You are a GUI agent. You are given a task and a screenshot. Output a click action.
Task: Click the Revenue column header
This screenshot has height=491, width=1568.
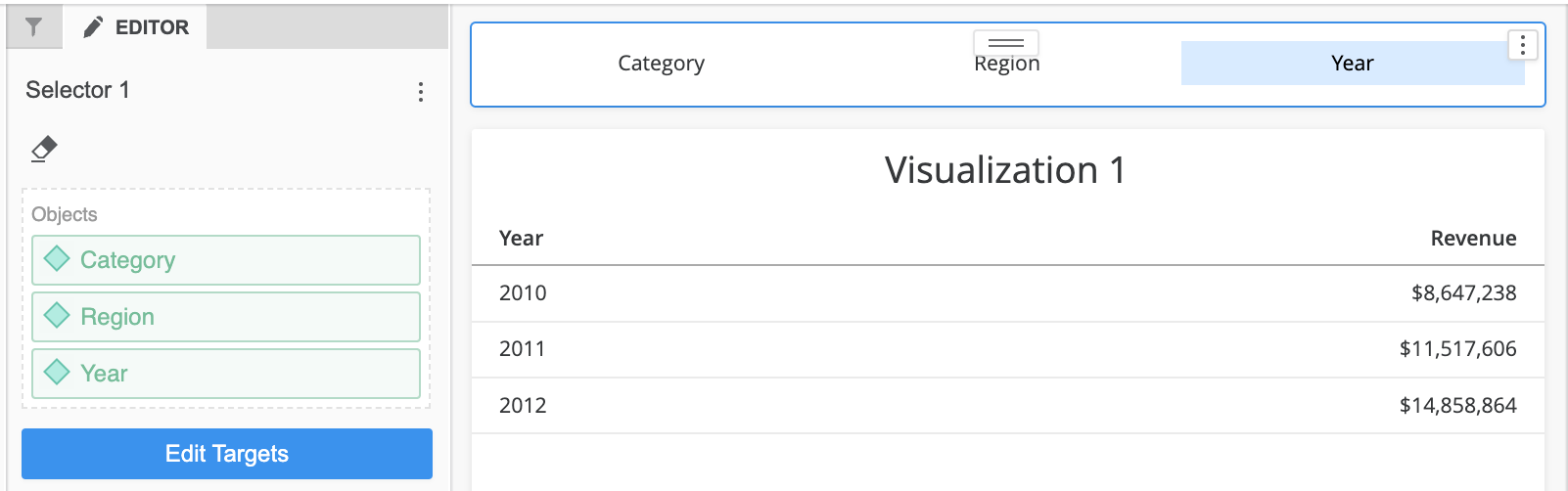pyautogui.click(x=1473, y=239)
